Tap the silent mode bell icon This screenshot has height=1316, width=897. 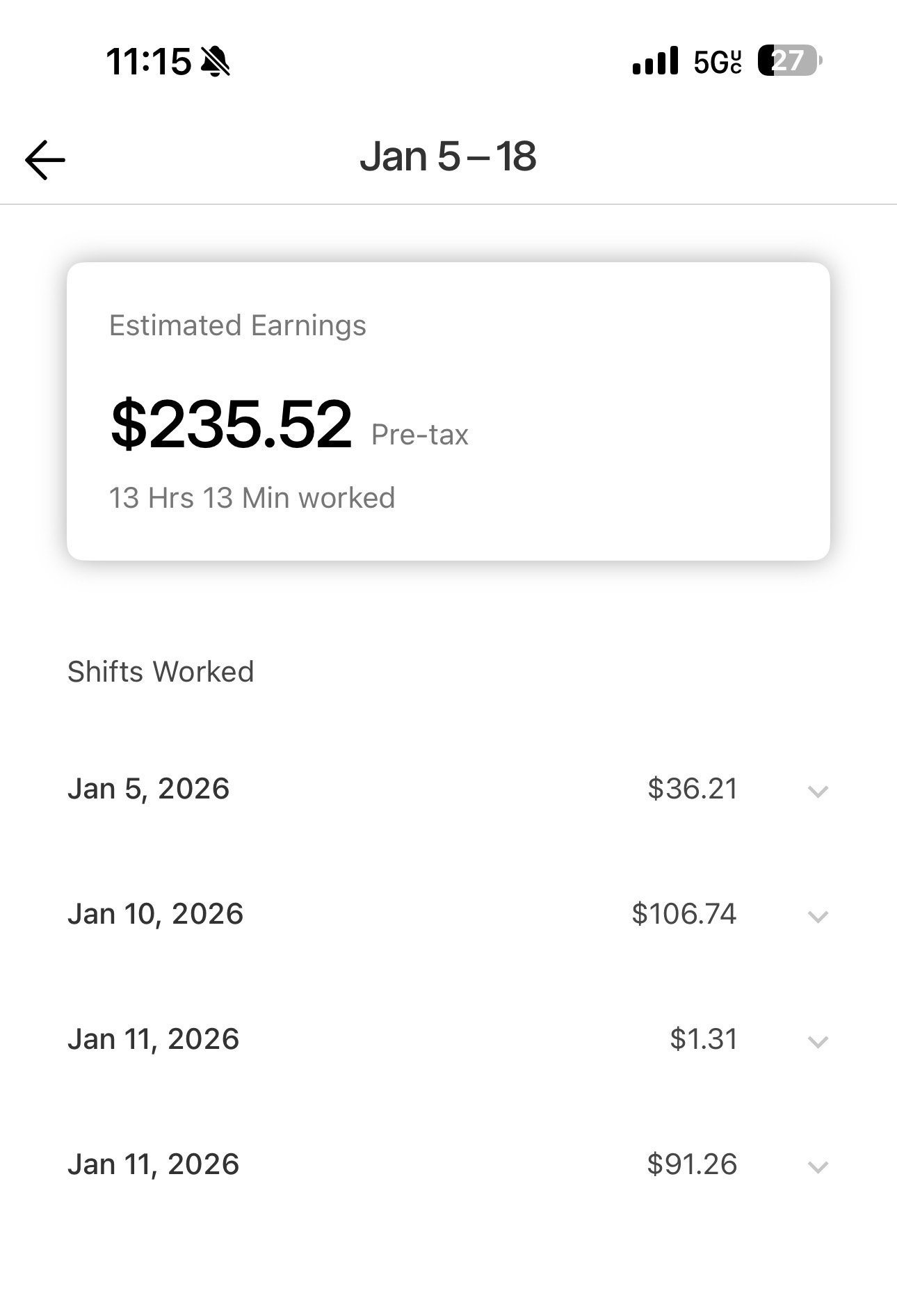[215, 61]
